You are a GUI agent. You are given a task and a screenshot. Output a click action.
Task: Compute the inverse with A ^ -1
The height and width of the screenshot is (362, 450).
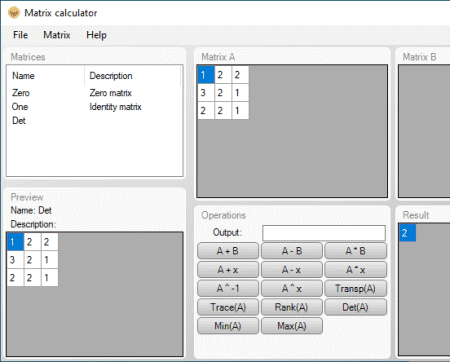pos(228,288)
